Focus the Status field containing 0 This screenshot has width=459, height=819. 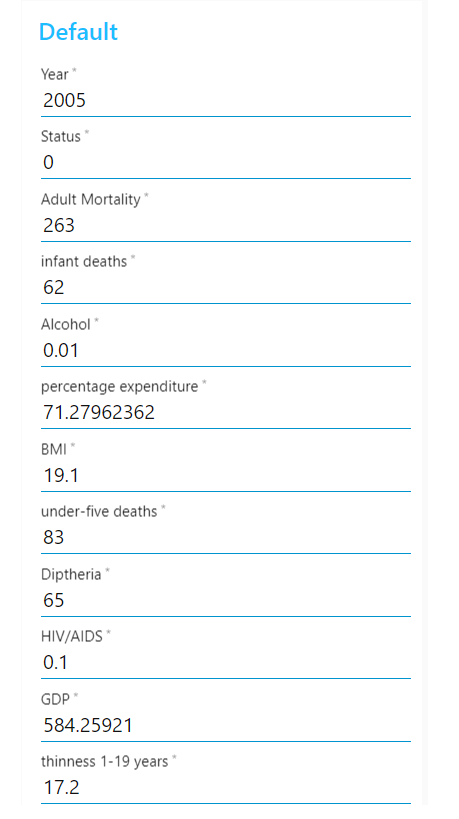pos(226,162)
